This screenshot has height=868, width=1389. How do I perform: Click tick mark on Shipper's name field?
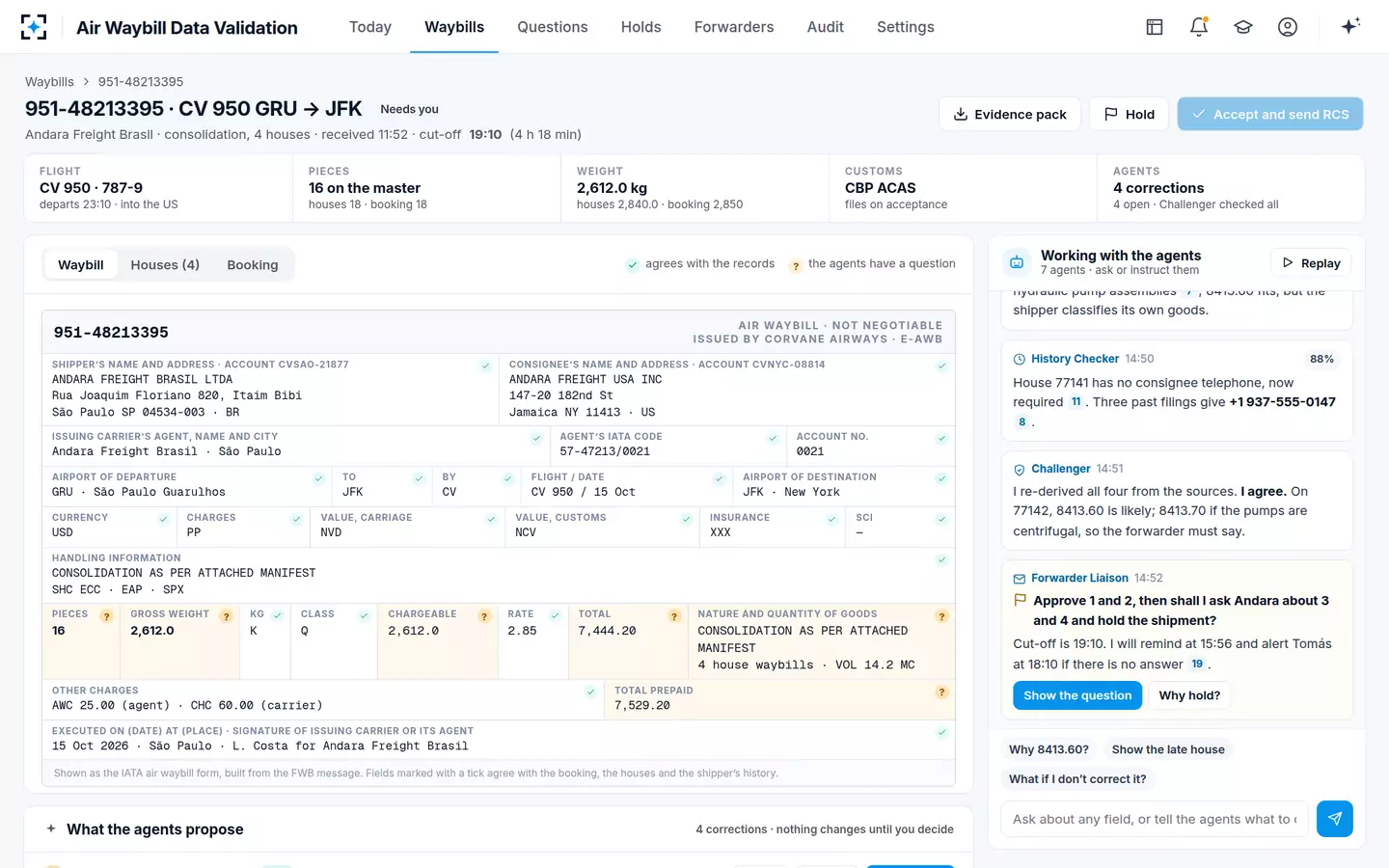[x=486, y=366]
